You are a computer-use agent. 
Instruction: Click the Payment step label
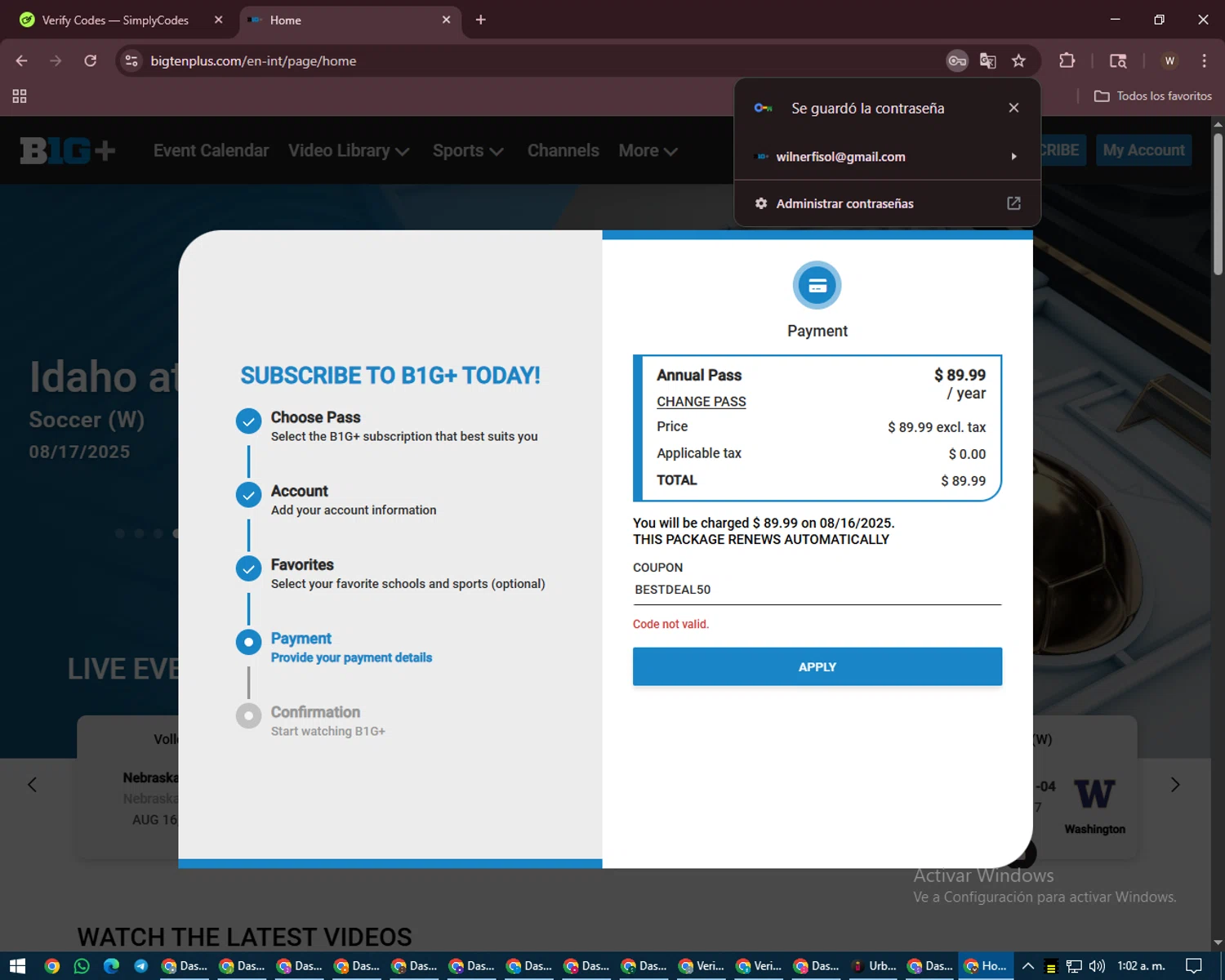click(301, 639)
